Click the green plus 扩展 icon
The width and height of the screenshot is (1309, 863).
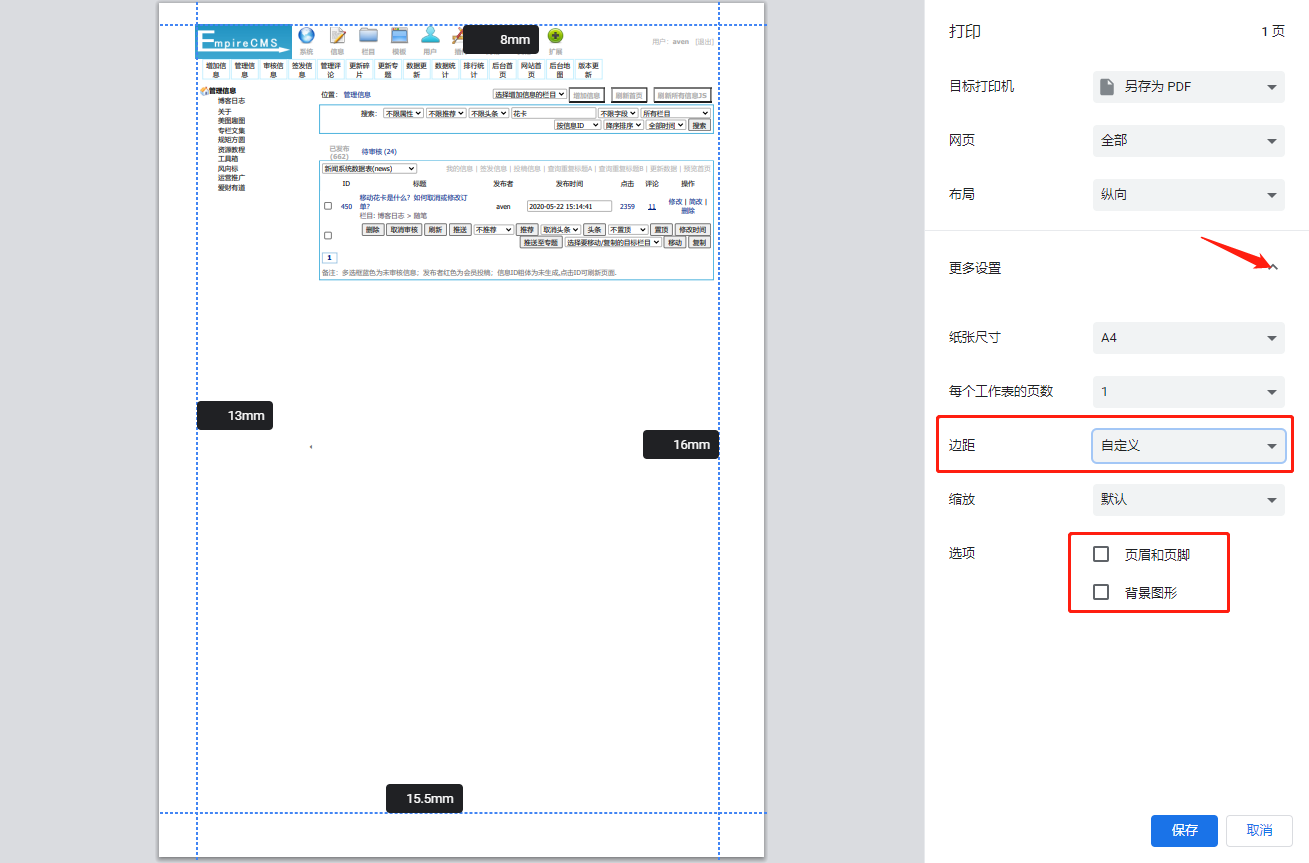tap(555, 36)
